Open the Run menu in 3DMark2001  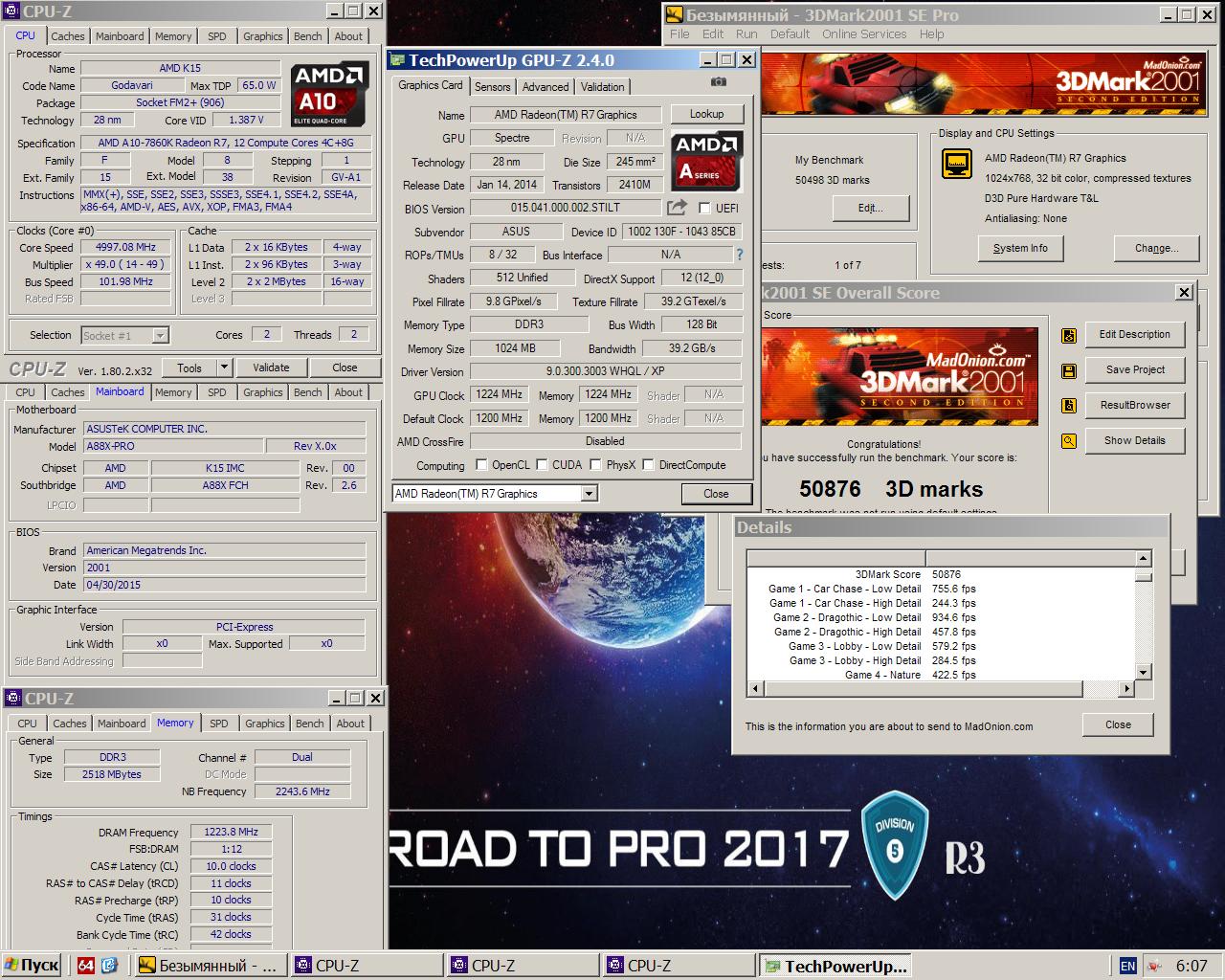pyautogui.click(x=746, y=33)
